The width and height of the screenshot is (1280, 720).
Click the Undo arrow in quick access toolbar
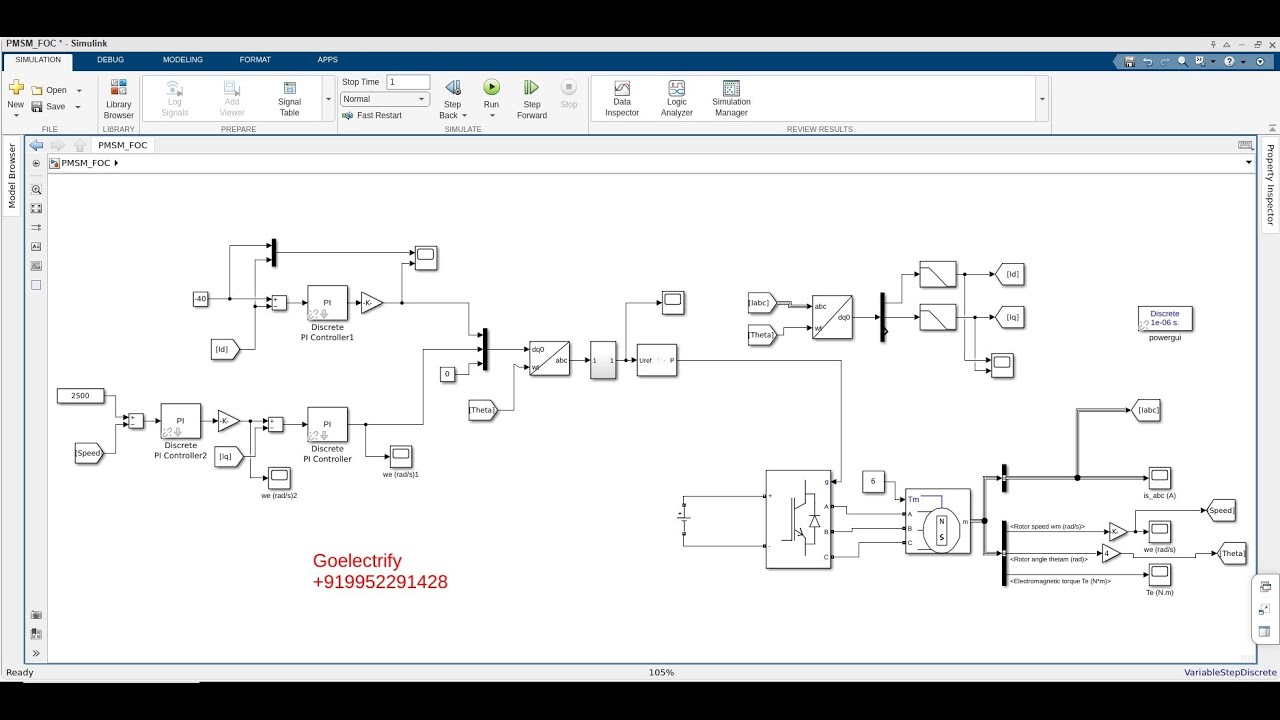click(x=1147, y=61)
